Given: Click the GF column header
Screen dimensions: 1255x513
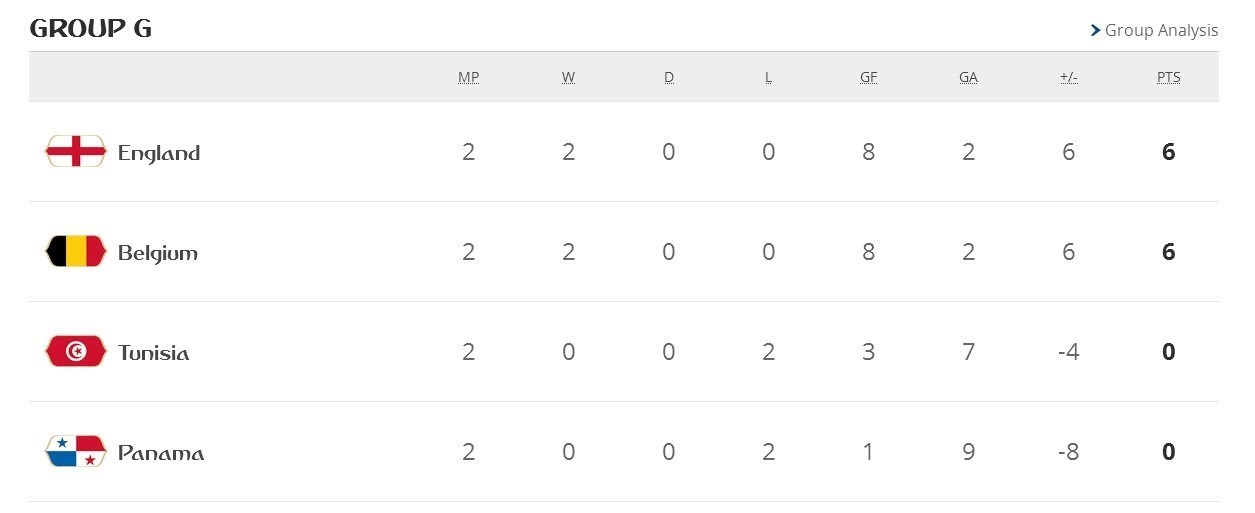Looking at the screenshot, I should pos(868,77).
